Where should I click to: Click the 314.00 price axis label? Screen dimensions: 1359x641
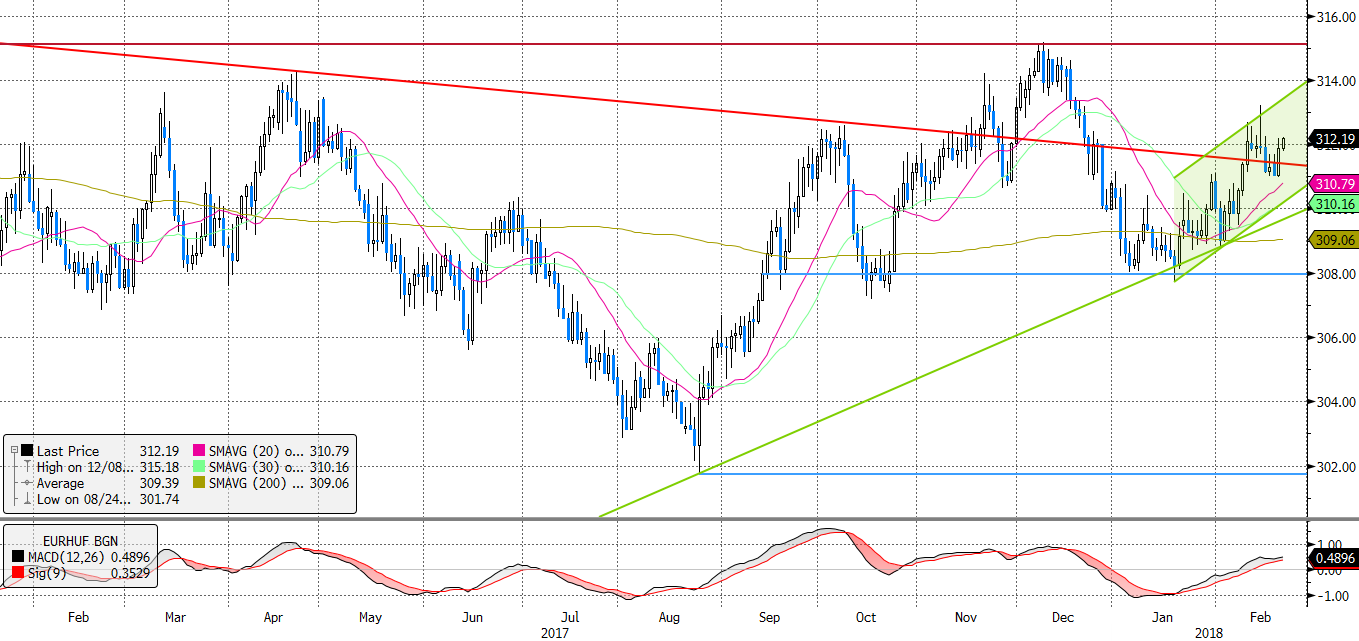pyautogui.click(x=1335, y=81)
